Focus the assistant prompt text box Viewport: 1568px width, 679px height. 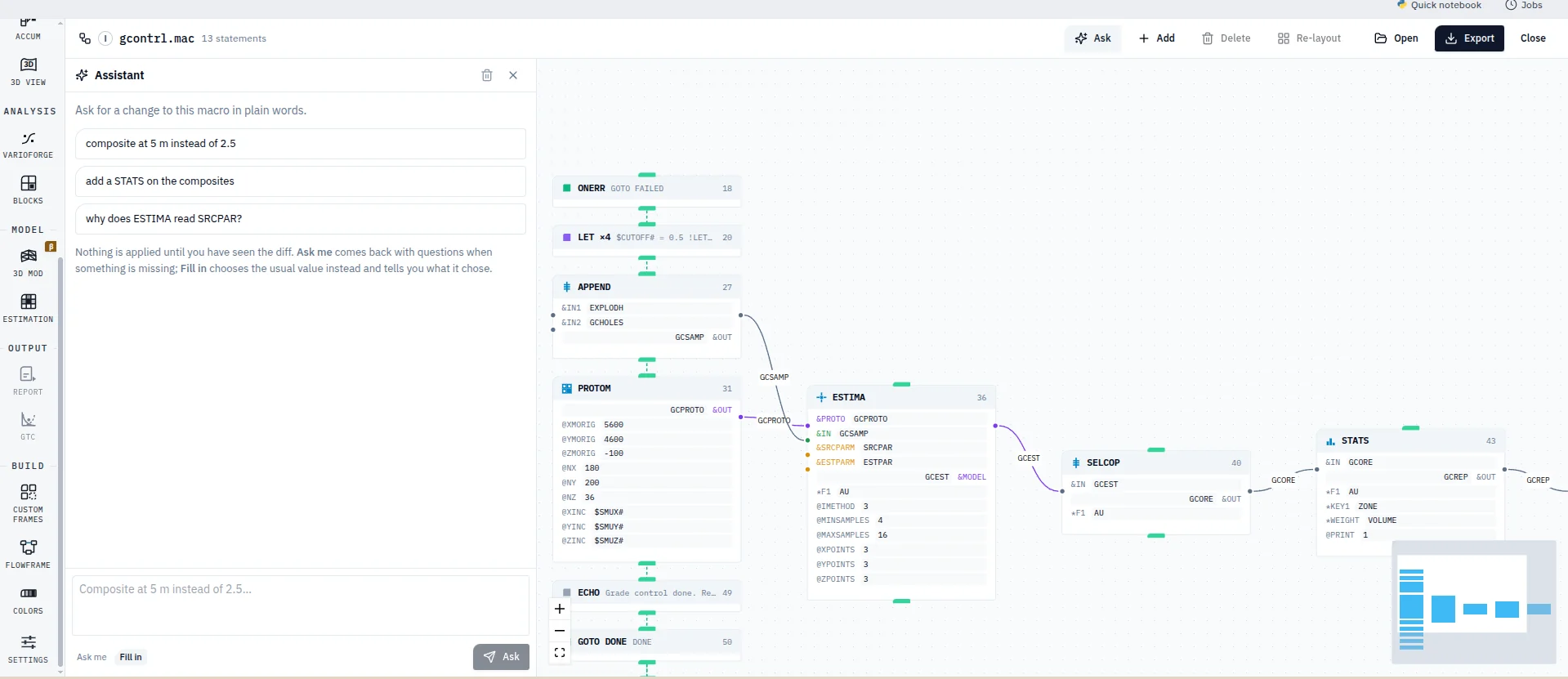coord(301,605)
